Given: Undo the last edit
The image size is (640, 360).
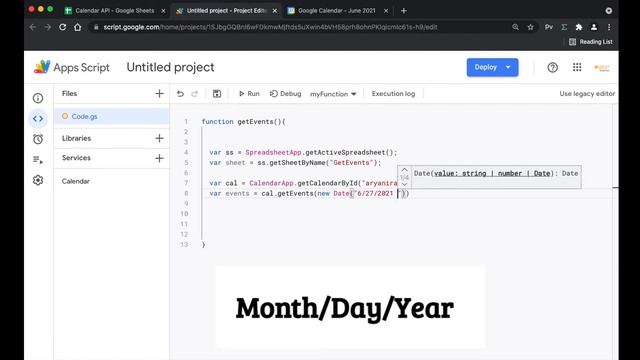Looking at the screenshot, I should 180,94.
